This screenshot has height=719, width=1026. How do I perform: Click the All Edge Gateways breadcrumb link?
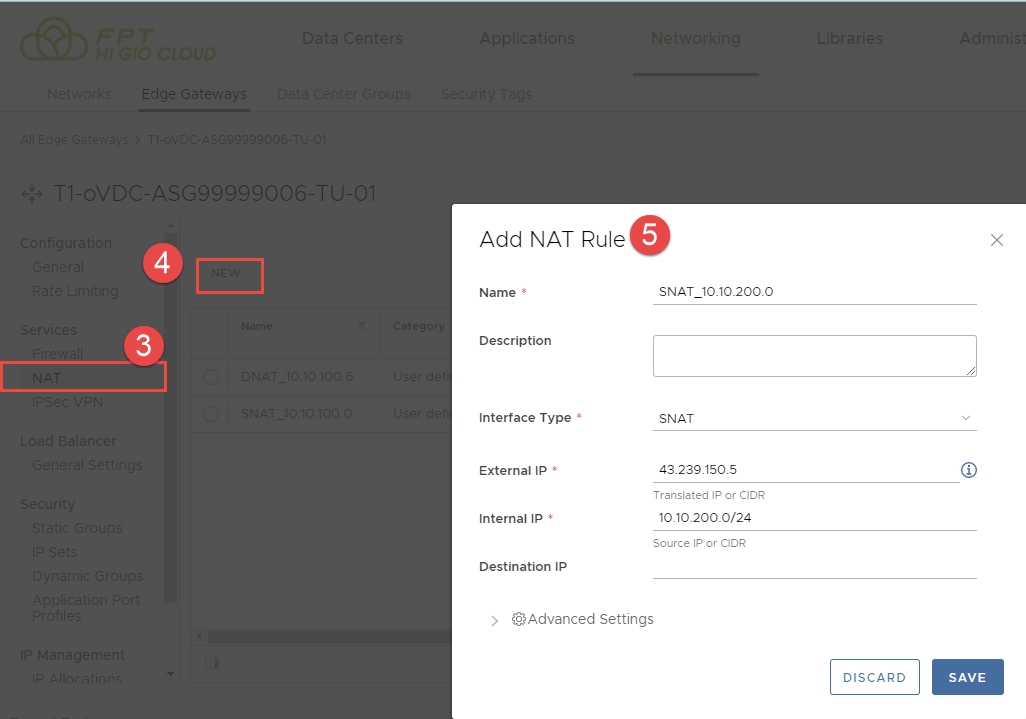(74, 140)
